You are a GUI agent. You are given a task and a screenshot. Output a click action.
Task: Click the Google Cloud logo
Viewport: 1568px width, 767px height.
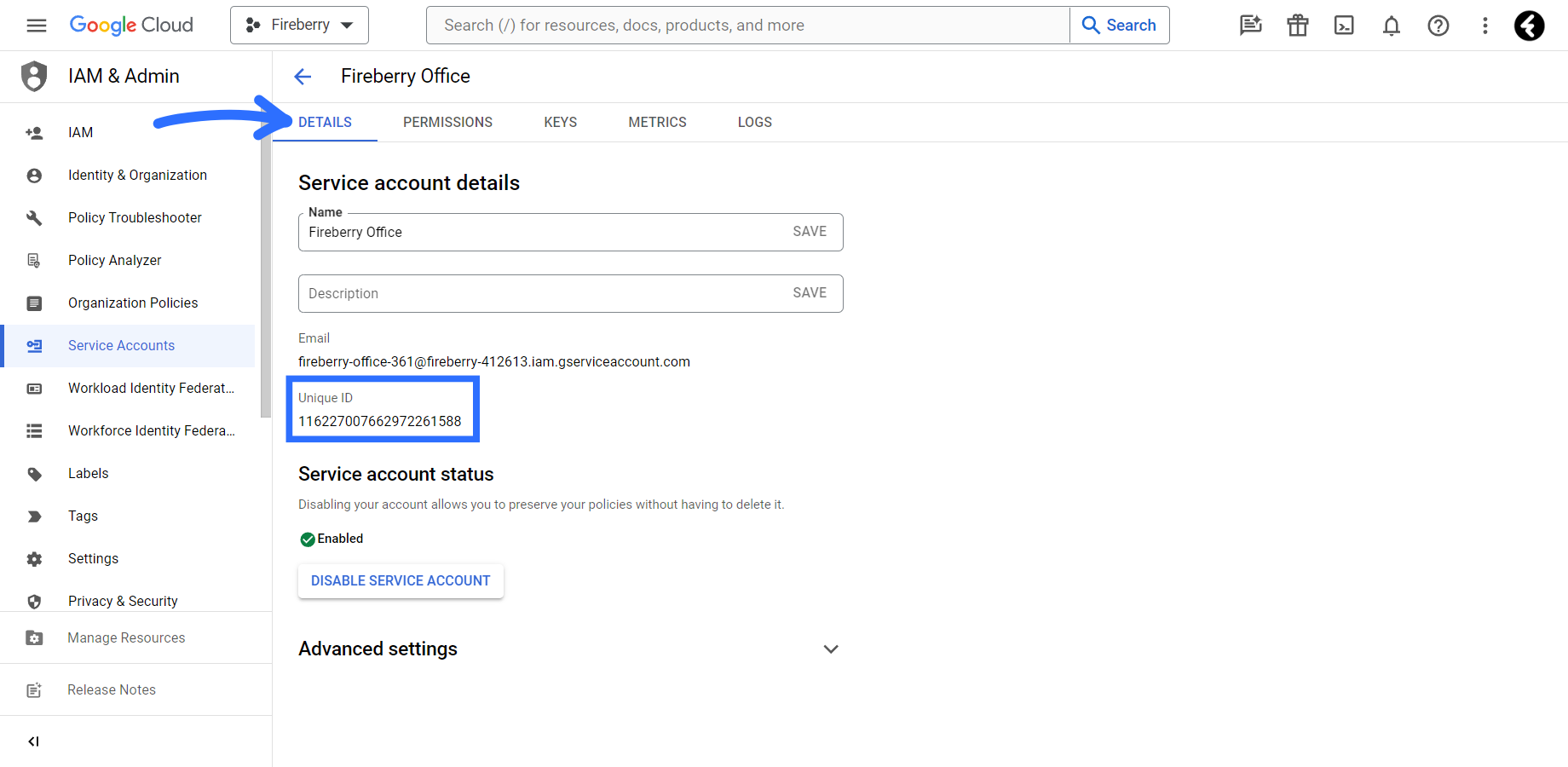[131, 26]
